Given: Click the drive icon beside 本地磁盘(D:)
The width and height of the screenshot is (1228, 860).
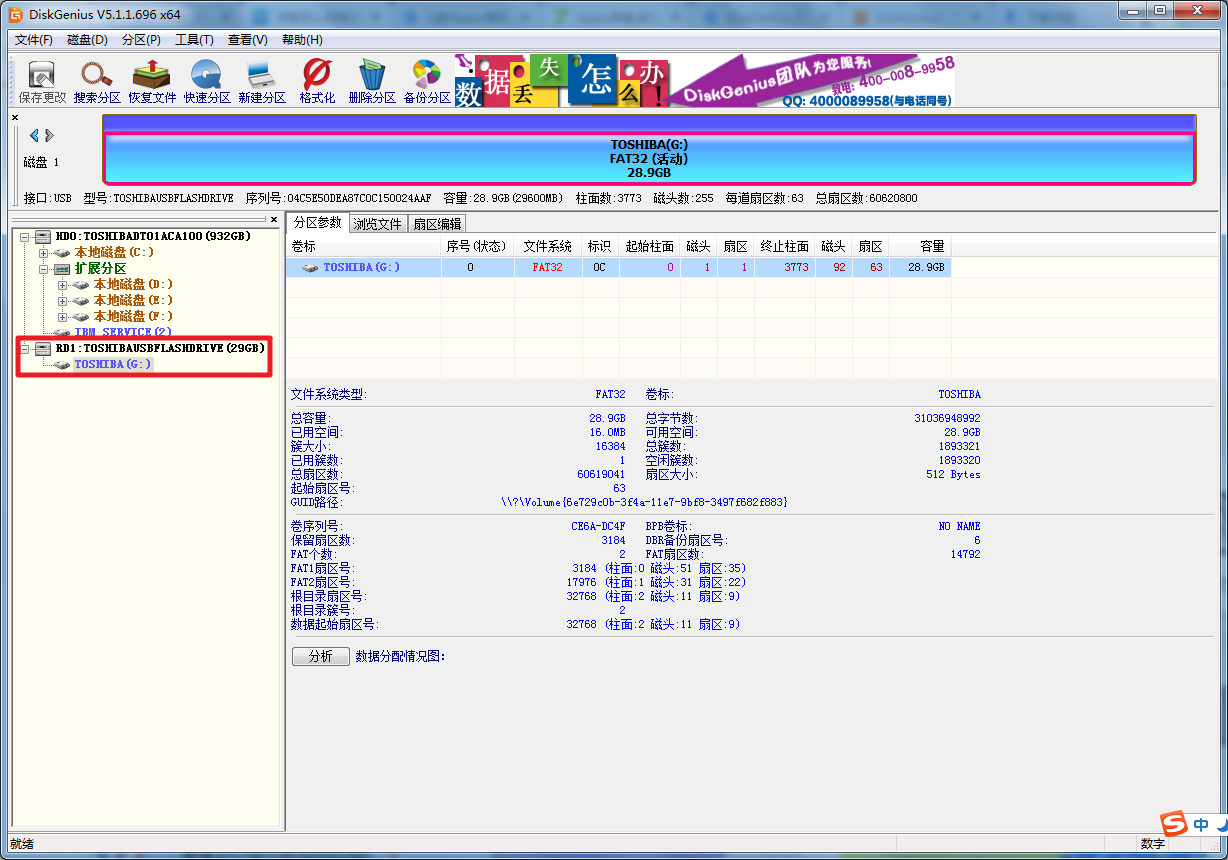Looking at the screenshot, I should [81, 284].
